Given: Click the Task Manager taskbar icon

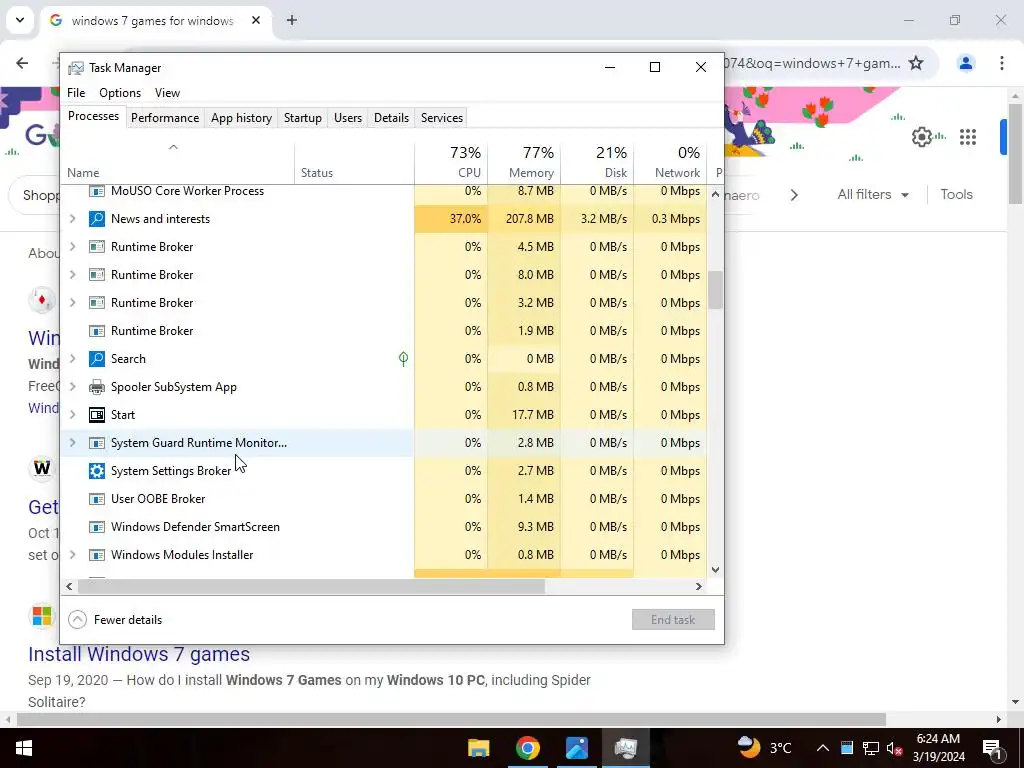Looking at the screenshot, I should tap(626, 748).
